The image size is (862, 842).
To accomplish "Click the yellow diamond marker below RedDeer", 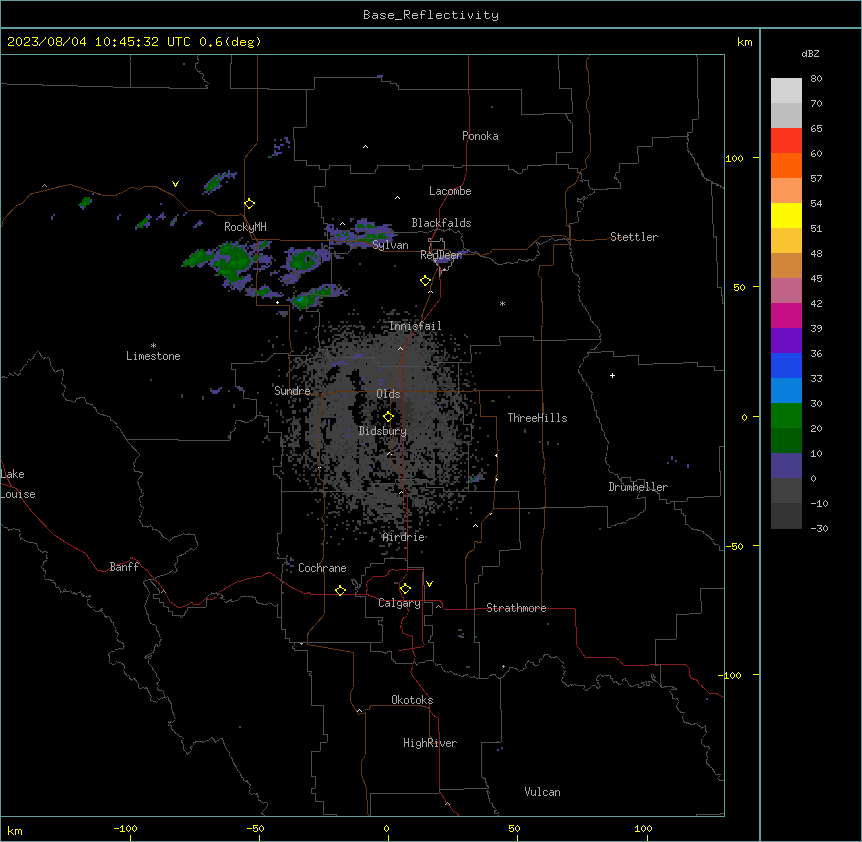I will (425, 281).
